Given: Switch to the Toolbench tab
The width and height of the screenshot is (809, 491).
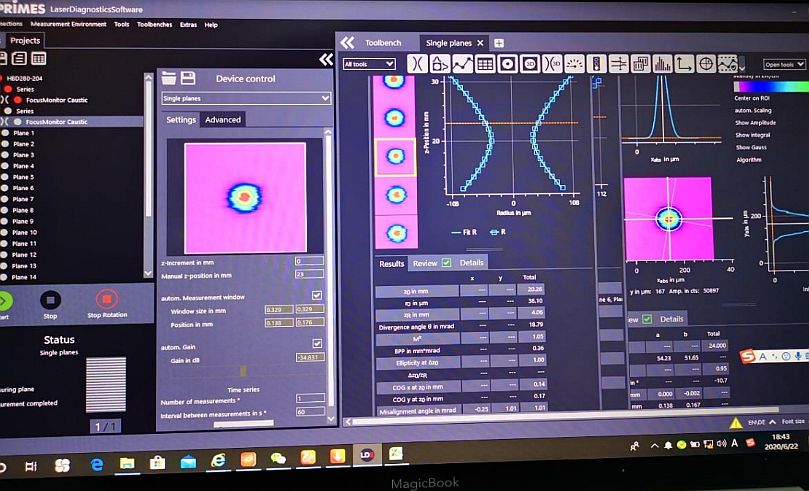Looking at the screenshot, I should [383, 43].
